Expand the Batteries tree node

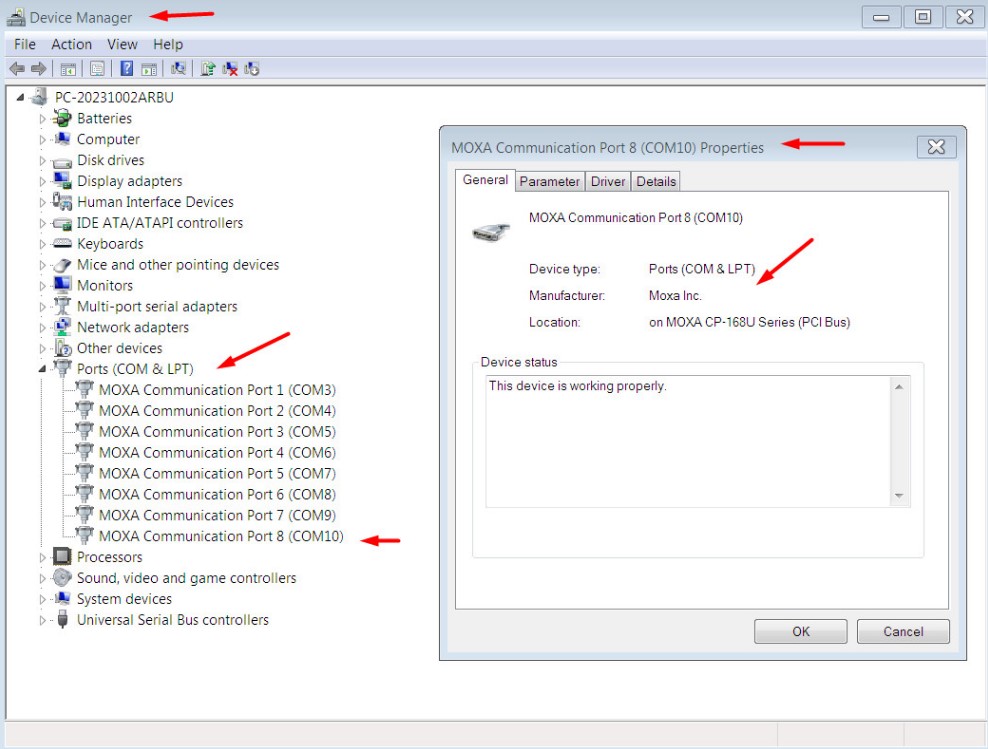(x=42, y=118)
